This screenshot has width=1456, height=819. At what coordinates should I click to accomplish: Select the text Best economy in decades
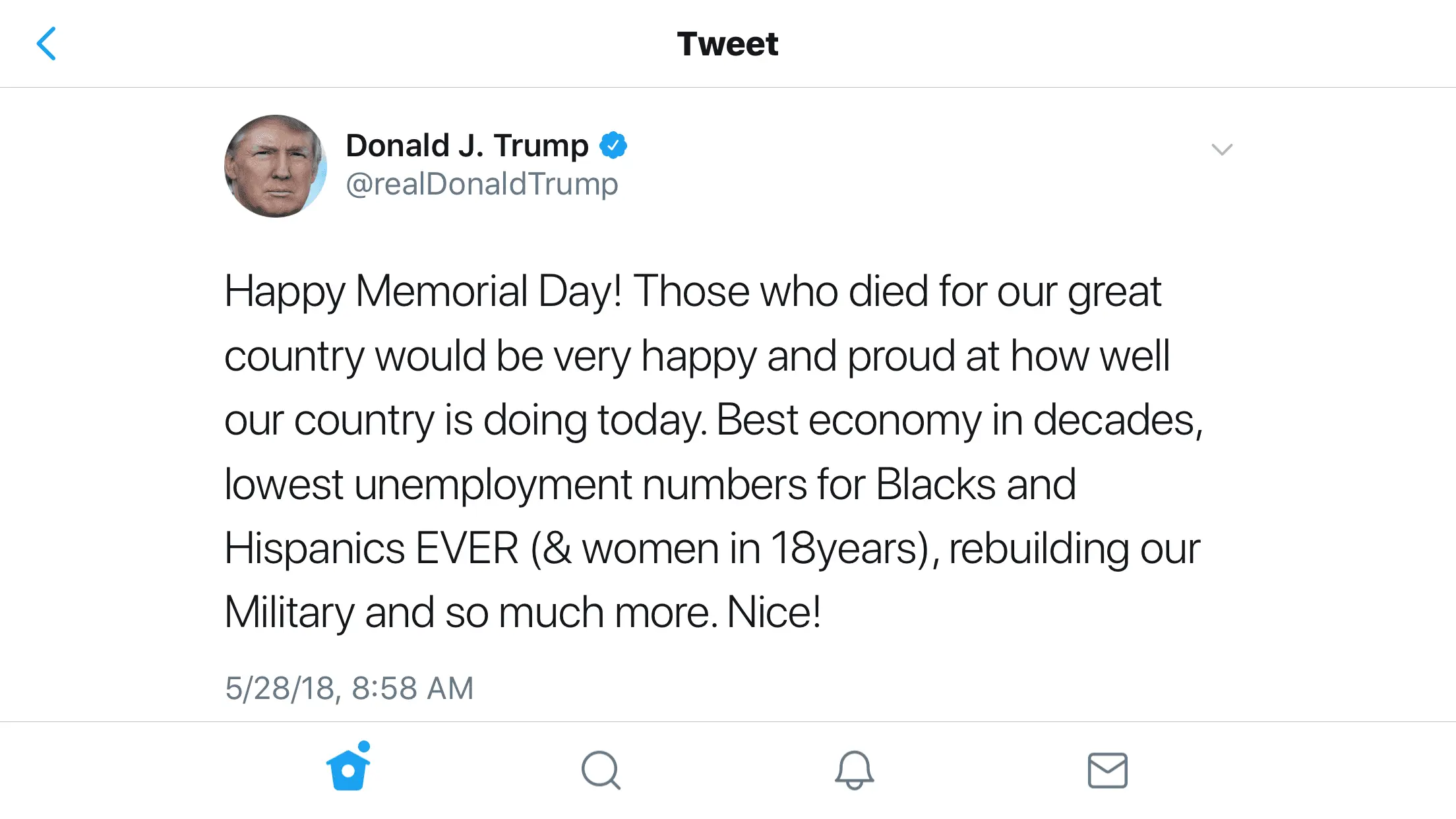957,420
